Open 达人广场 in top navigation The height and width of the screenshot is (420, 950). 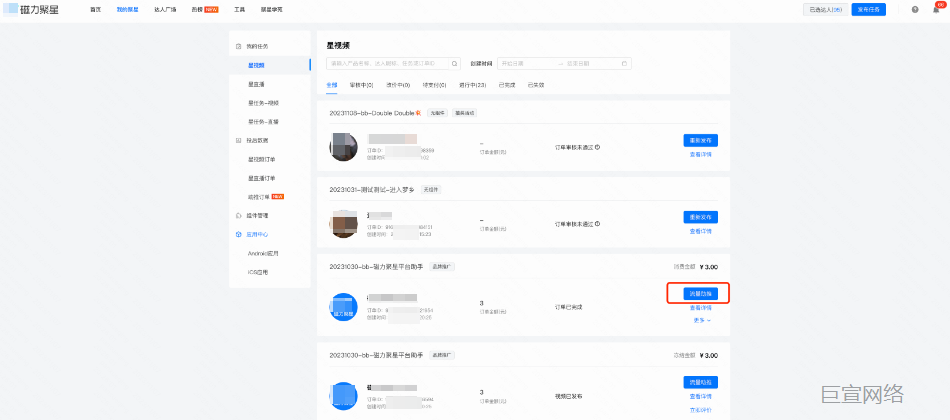165,9
